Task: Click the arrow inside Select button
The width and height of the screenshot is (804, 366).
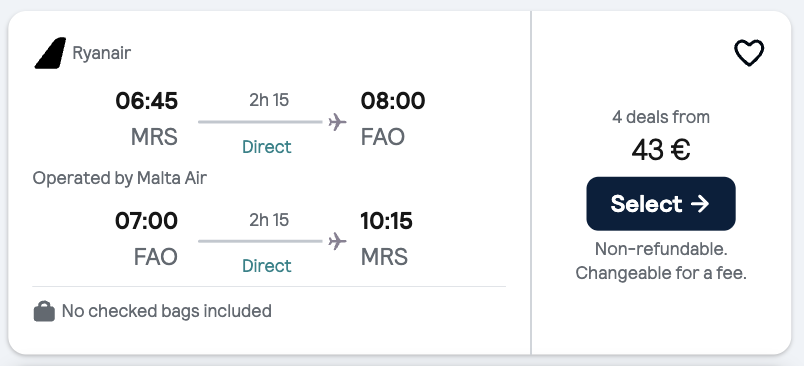Action: (700, 204)
